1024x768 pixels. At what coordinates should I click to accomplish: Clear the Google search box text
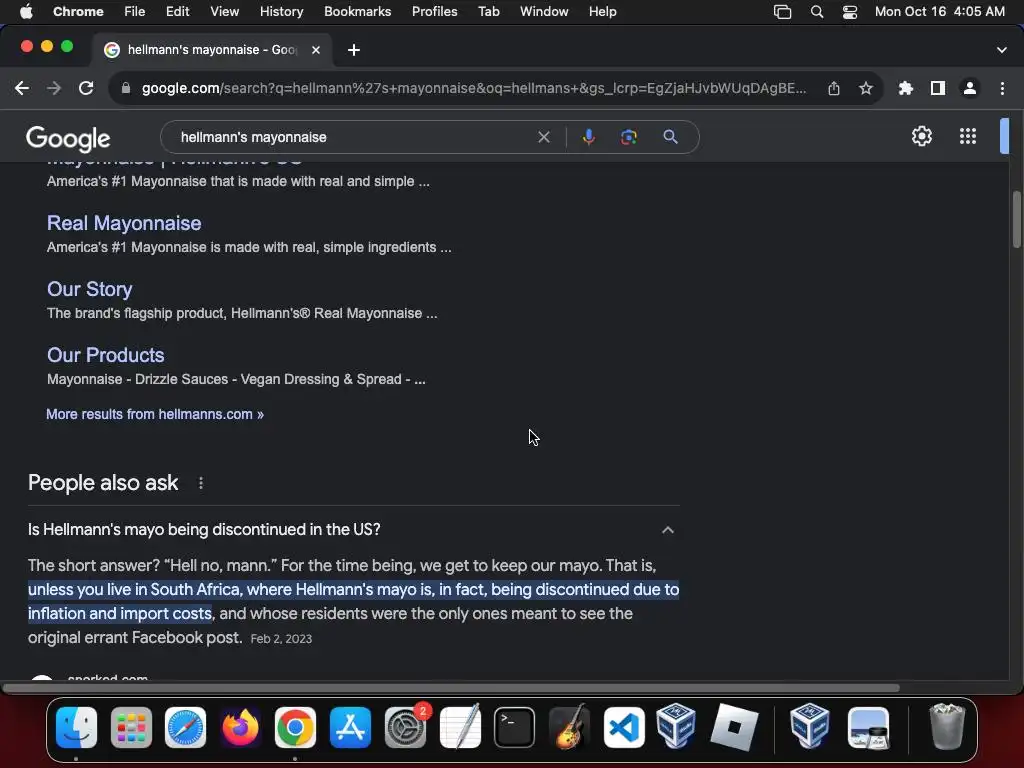(x=544, y=137)
